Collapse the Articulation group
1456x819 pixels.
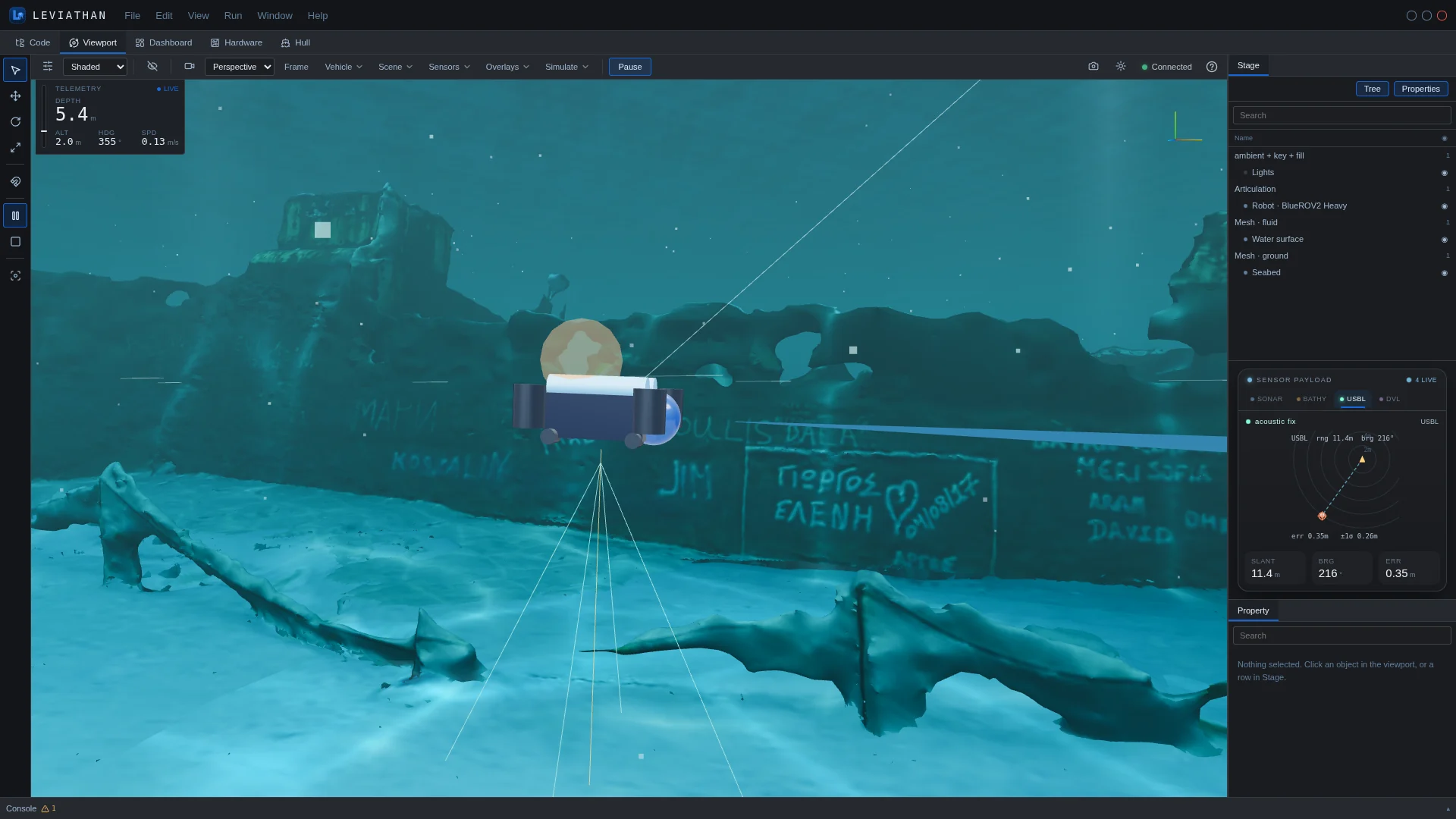pyautogui.click(x=1341, y=189)
